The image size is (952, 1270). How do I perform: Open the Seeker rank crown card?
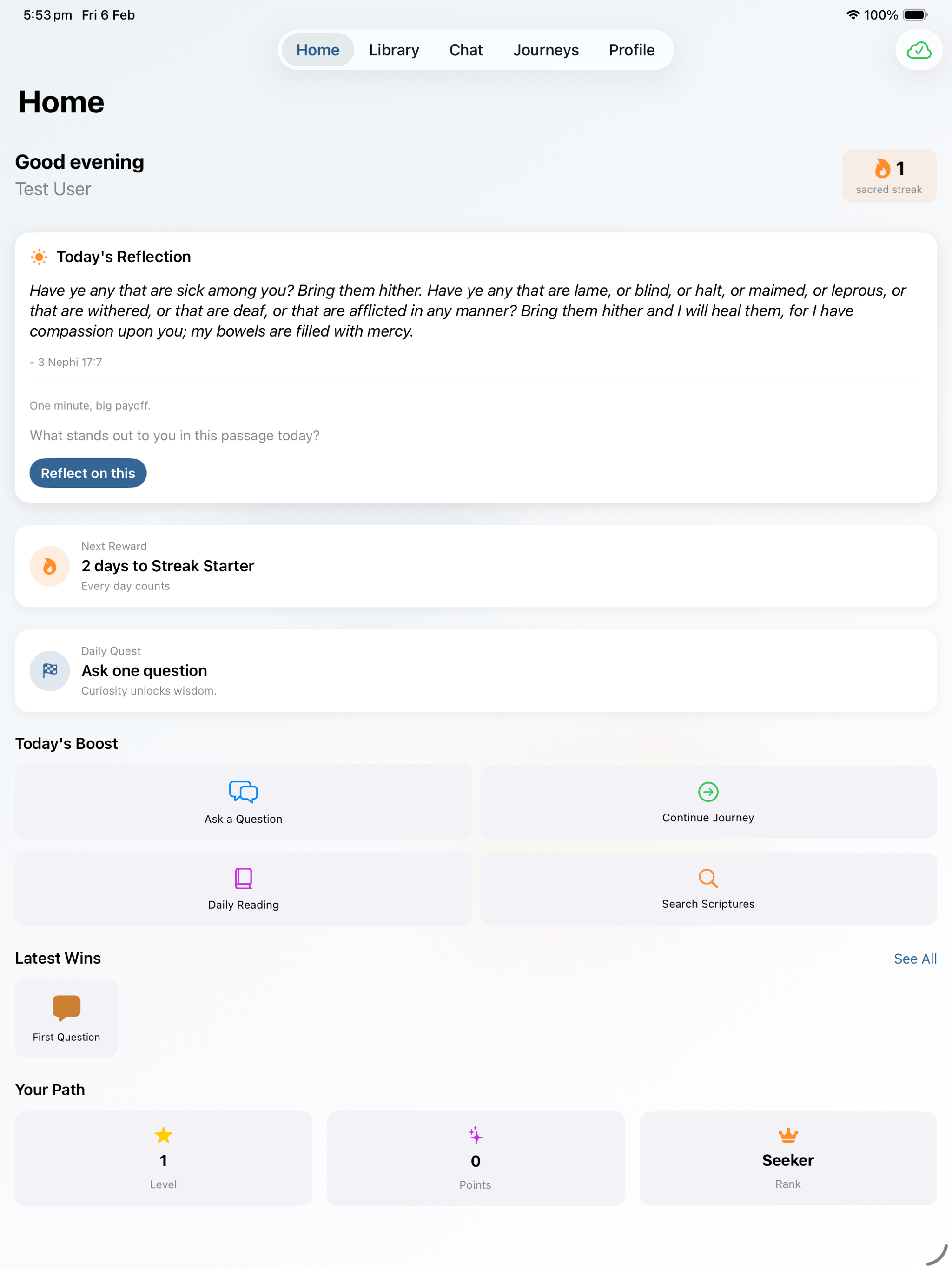tap(788, 1158)
